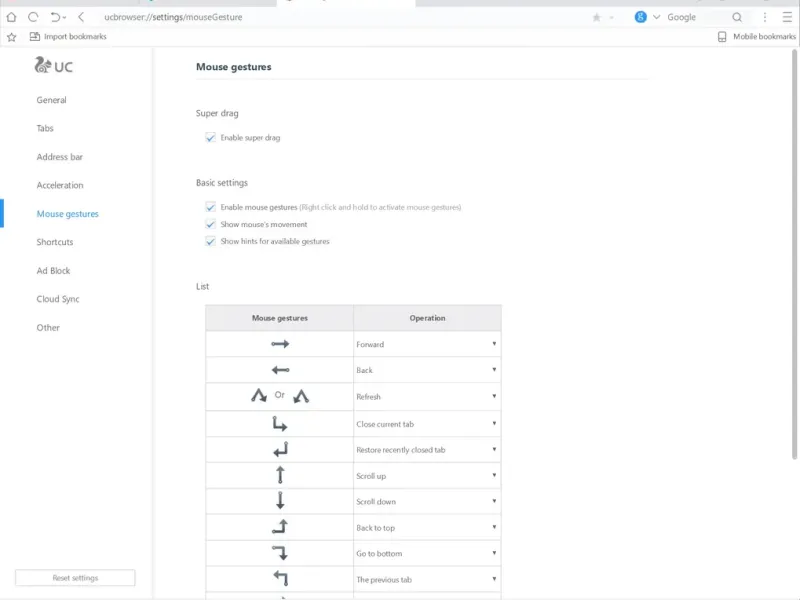This screenshot has width=800, height=600.
Task: Switch to the Ad Block settings section
Action: pos(53,271)
